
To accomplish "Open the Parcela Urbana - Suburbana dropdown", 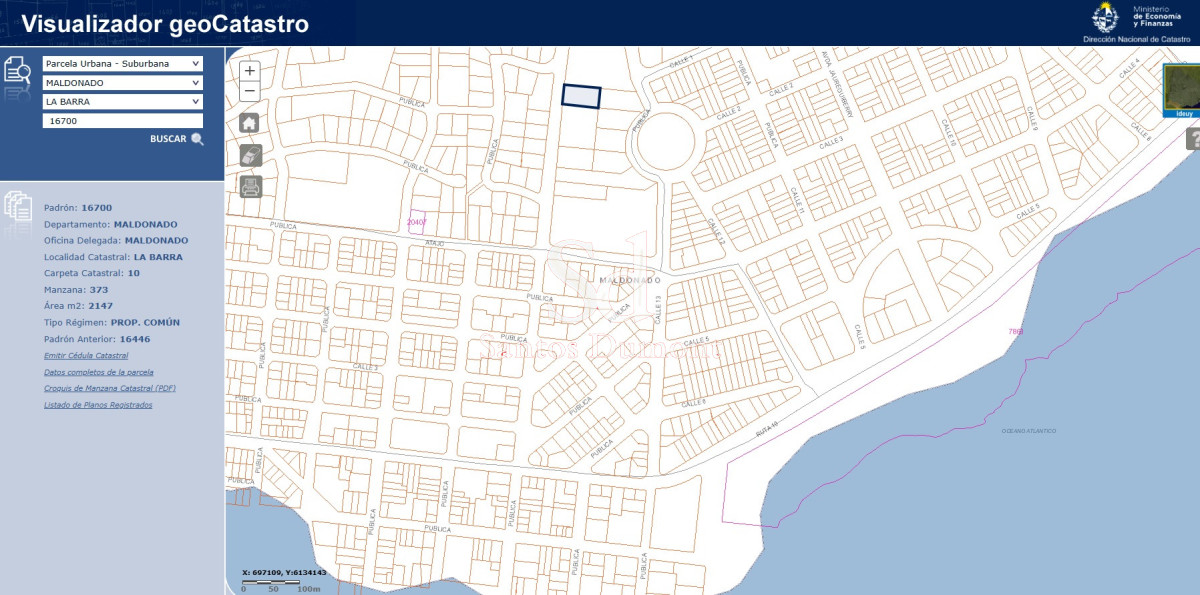I will click(x=123, y=63).
